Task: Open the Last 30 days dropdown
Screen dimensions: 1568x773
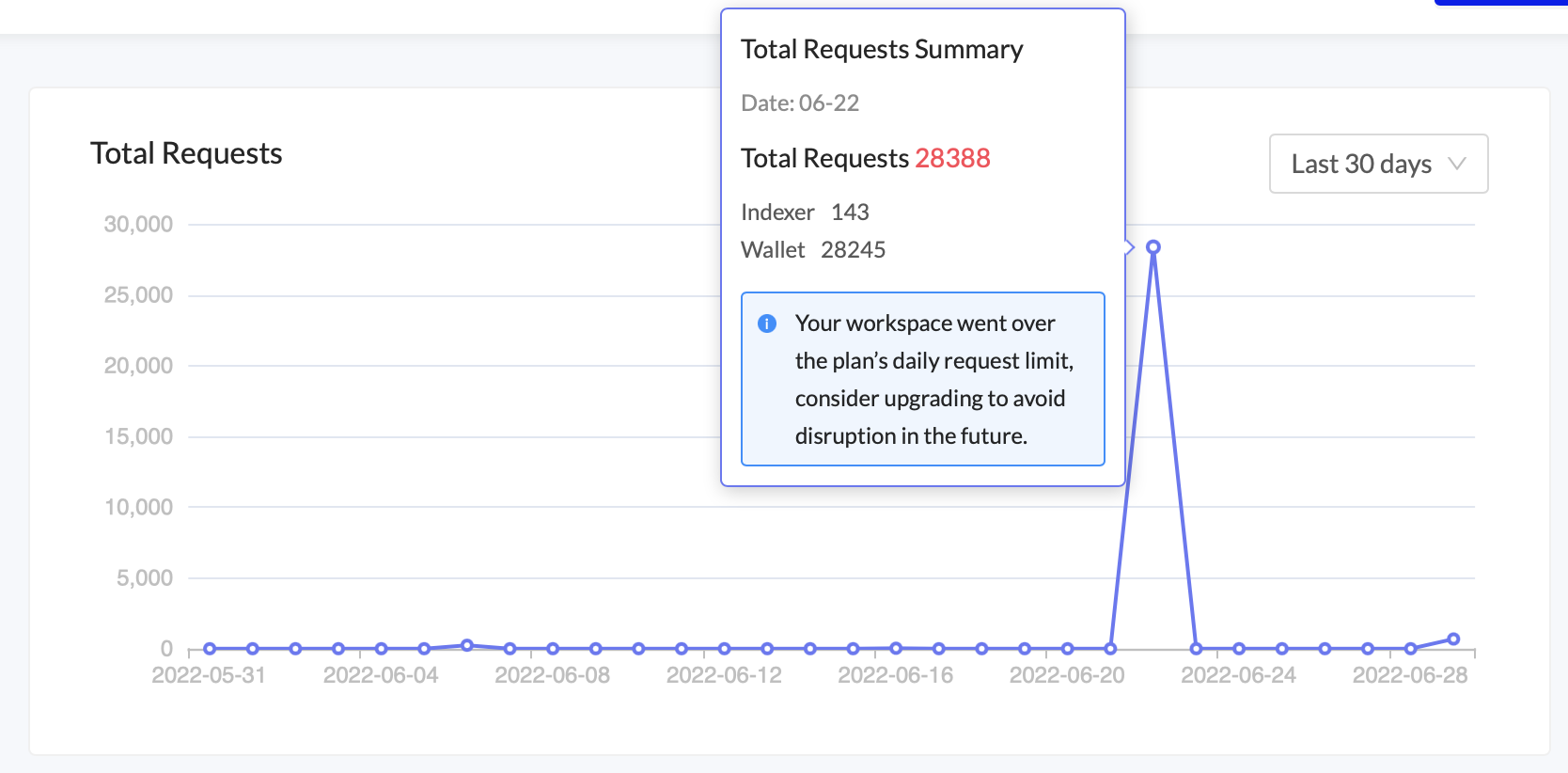Action: click(1377, 164)
